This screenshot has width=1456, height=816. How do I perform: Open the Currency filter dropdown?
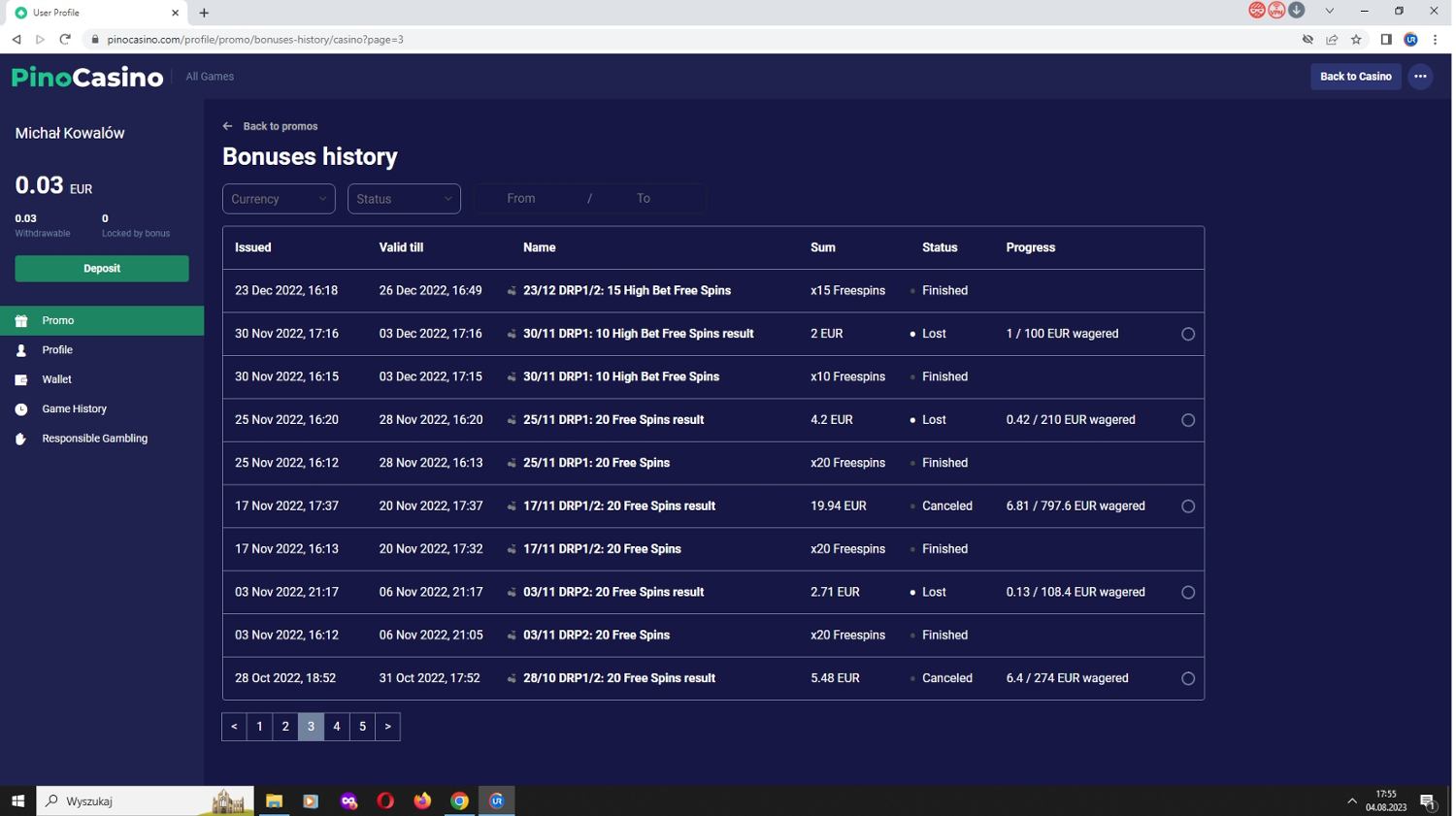[279, 199]
